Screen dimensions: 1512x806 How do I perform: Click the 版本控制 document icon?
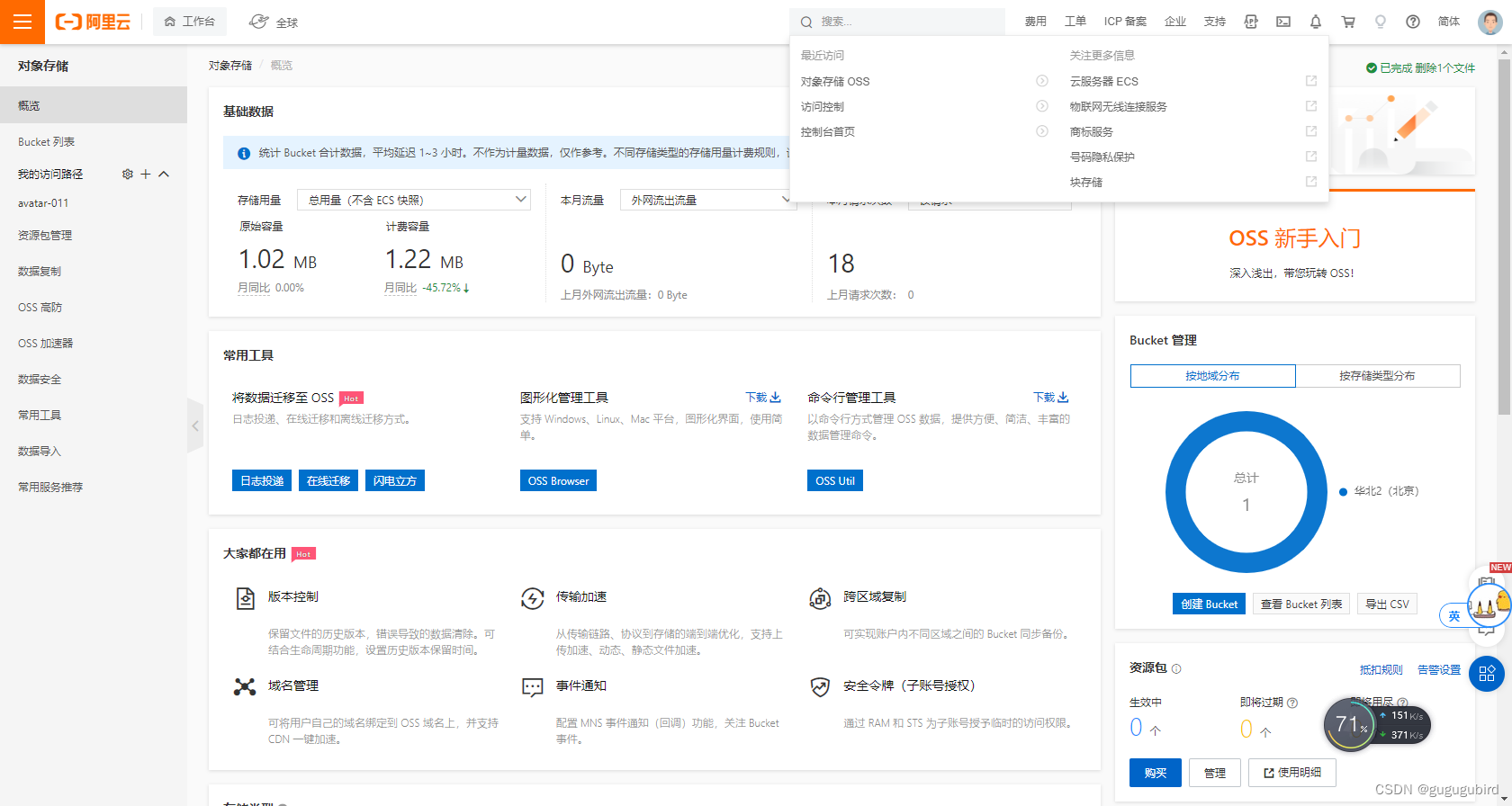click(245, 598)
